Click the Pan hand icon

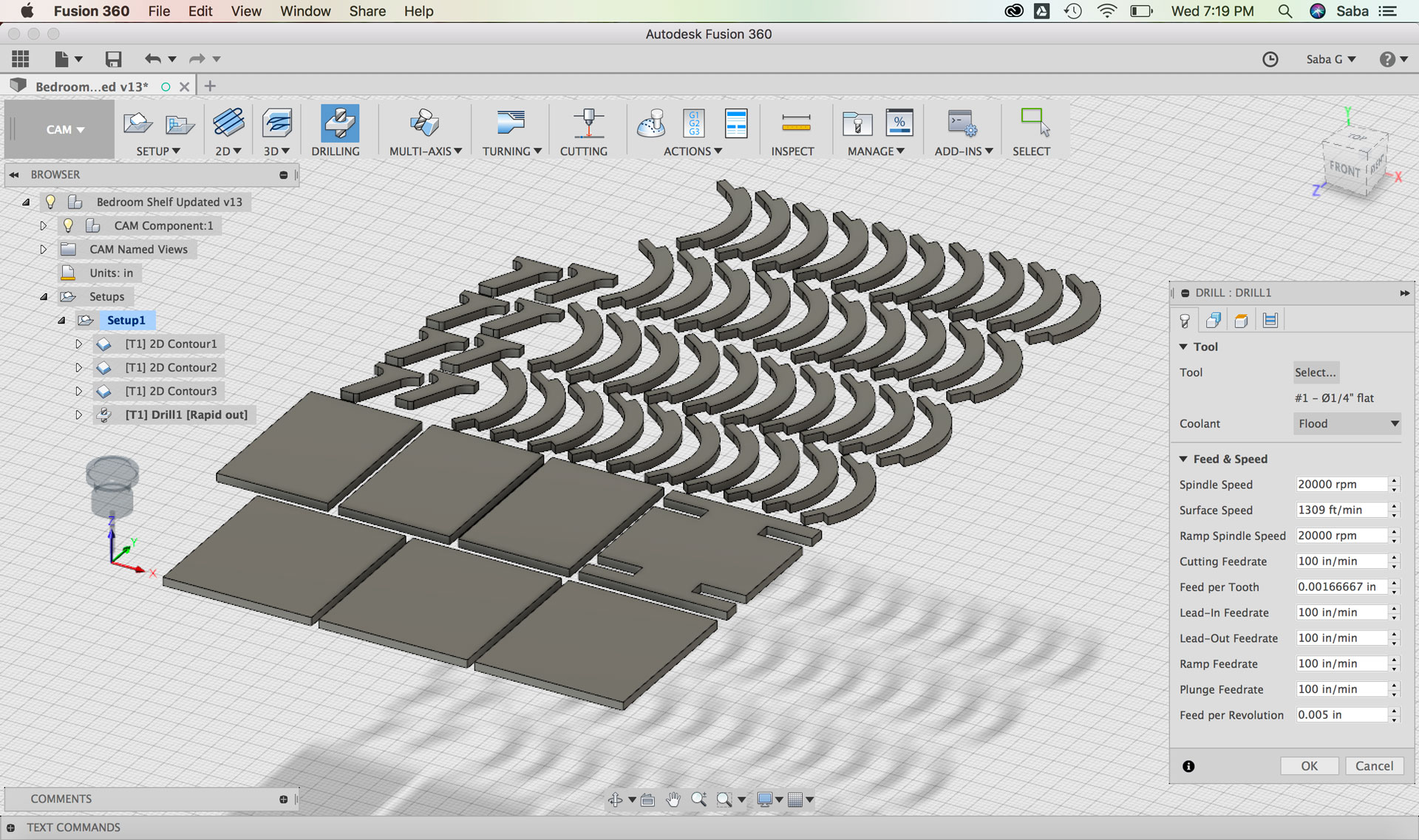(673, 799)
